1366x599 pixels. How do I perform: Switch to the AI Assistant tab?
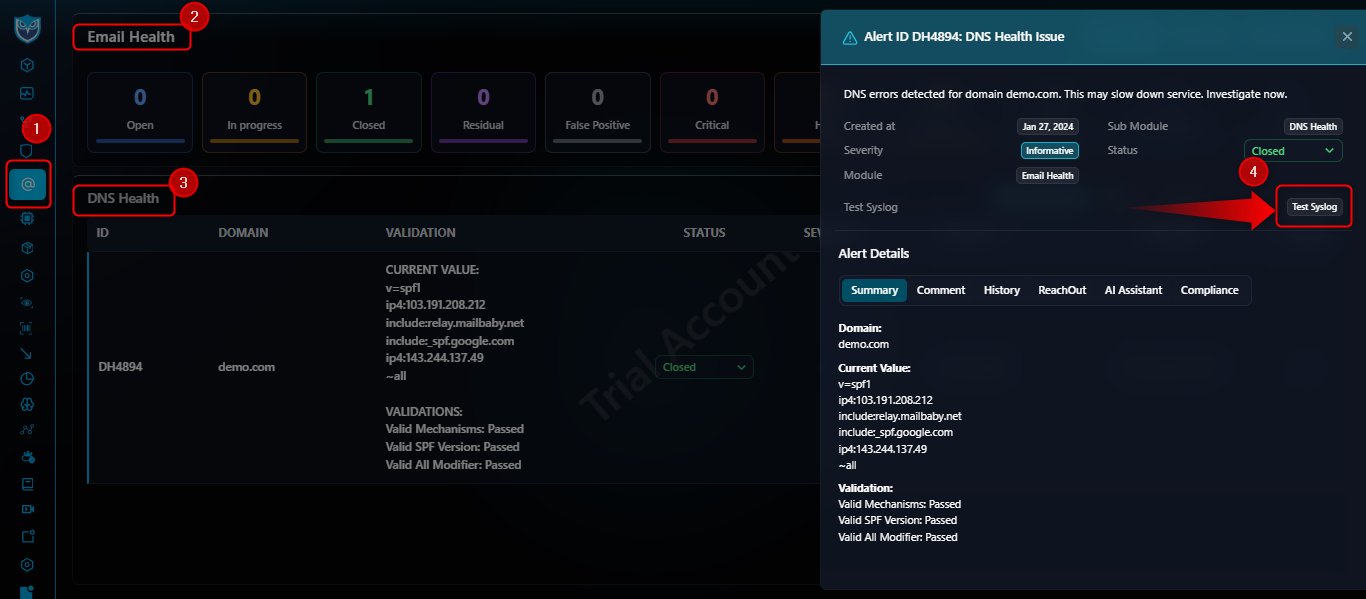(1133, 290)
